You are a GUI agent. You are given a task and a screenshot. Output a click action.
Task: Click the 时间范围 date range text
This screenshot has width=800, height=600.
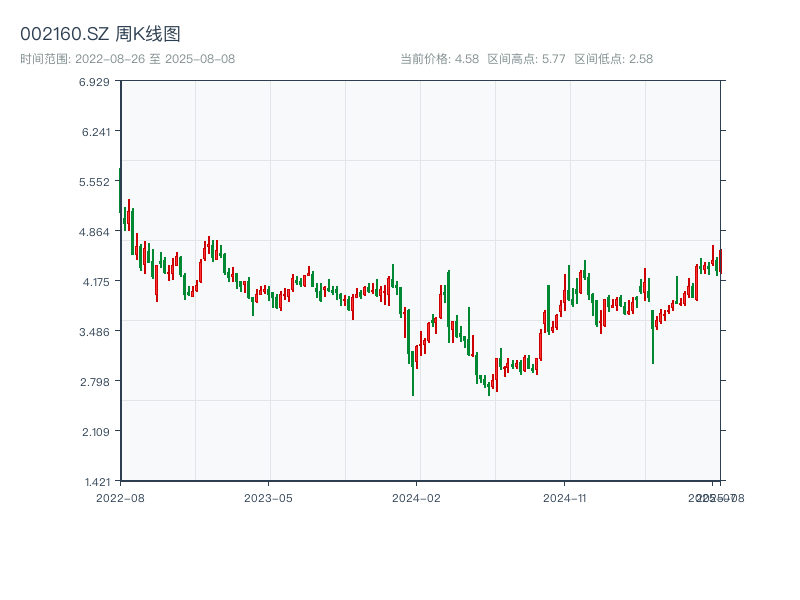[x=127, y=59]
